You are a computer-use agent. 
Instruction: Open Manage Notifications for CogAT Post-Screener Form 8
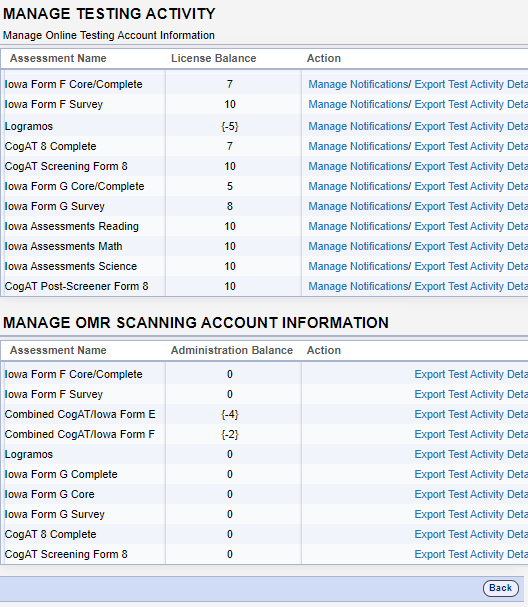click(x=359, y=286)
